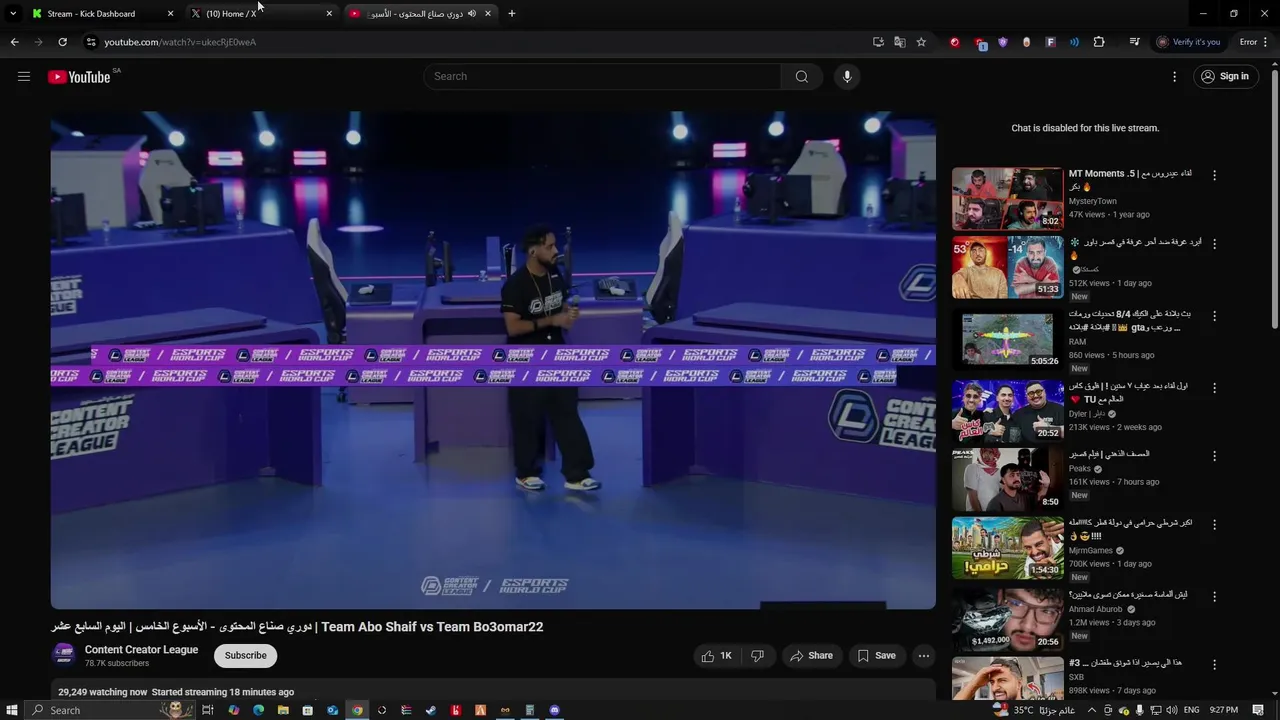
Task: Click the blue sound-waves extension icon
Action: tap(1074, 42)
